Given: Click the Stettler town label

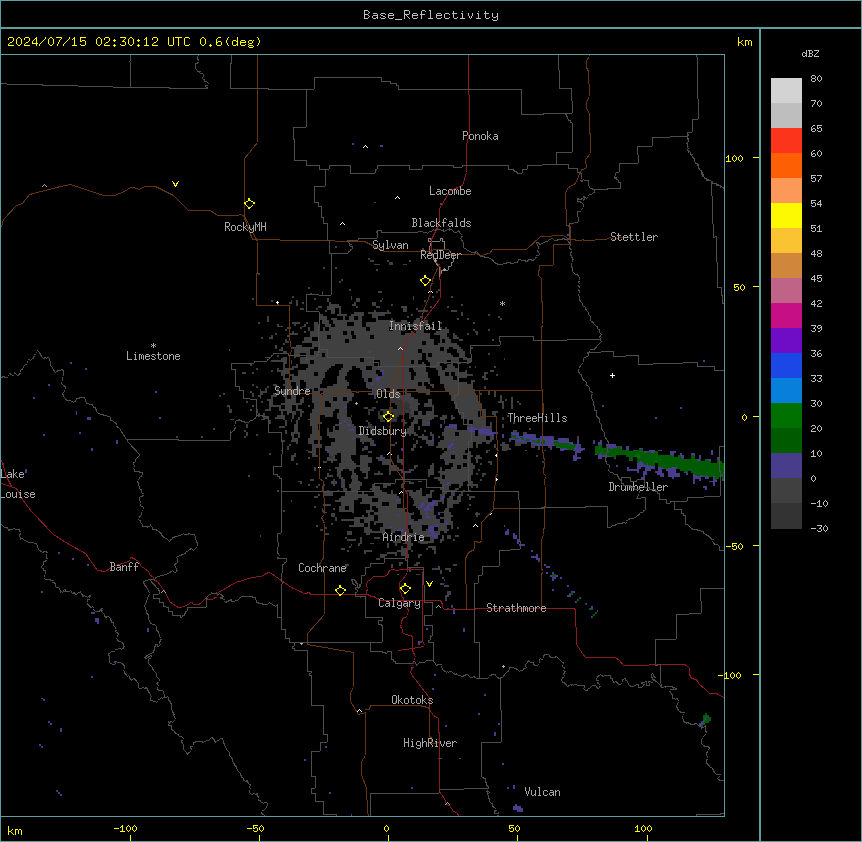Looking at the screenshot, I should point(634,237).
